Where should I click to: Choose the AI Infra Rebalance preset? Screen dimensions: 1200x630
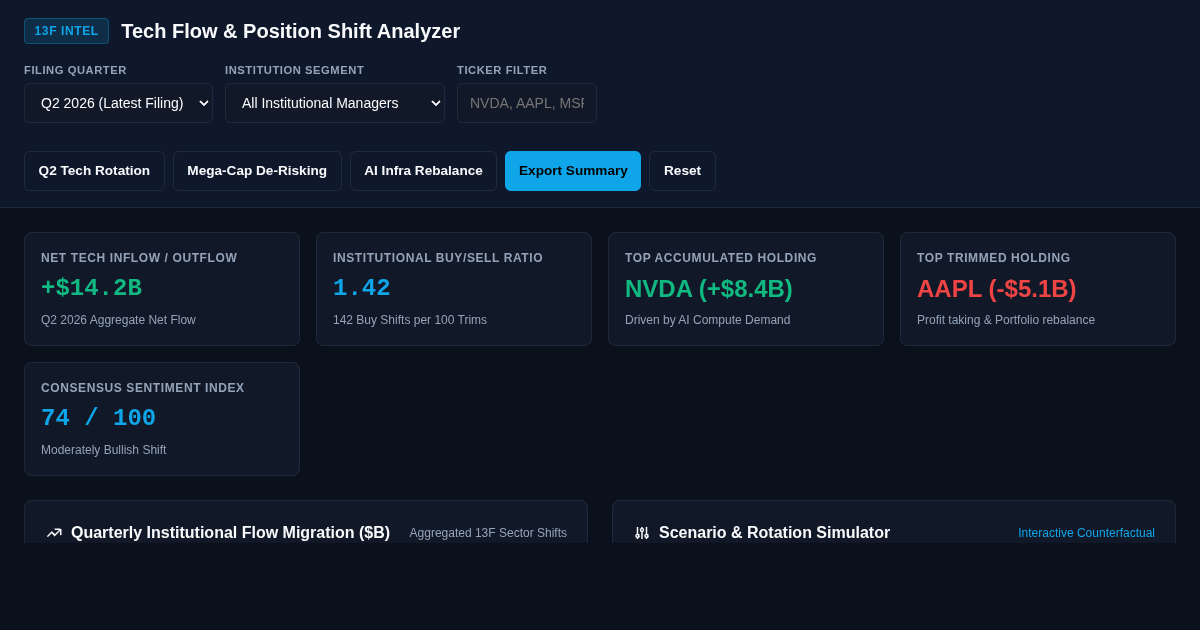point(423,171)
